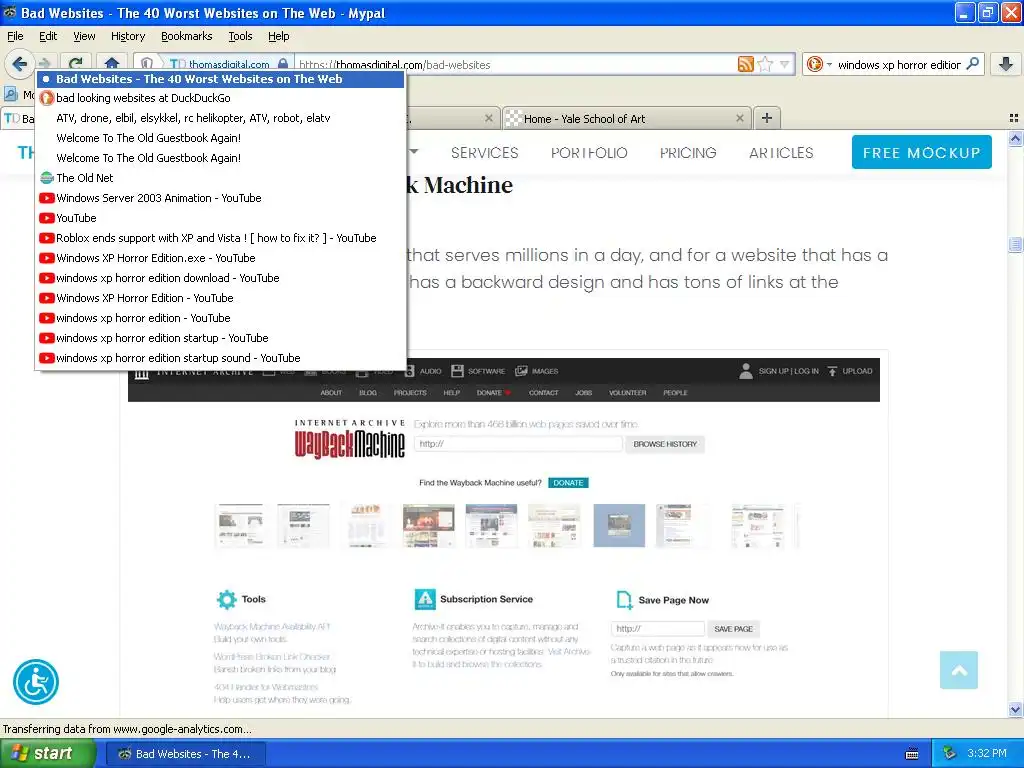Image resolution: width=1024 pixels, height=768 pixels.
Task: Click the browser Back arrow button
Action: 19,64
